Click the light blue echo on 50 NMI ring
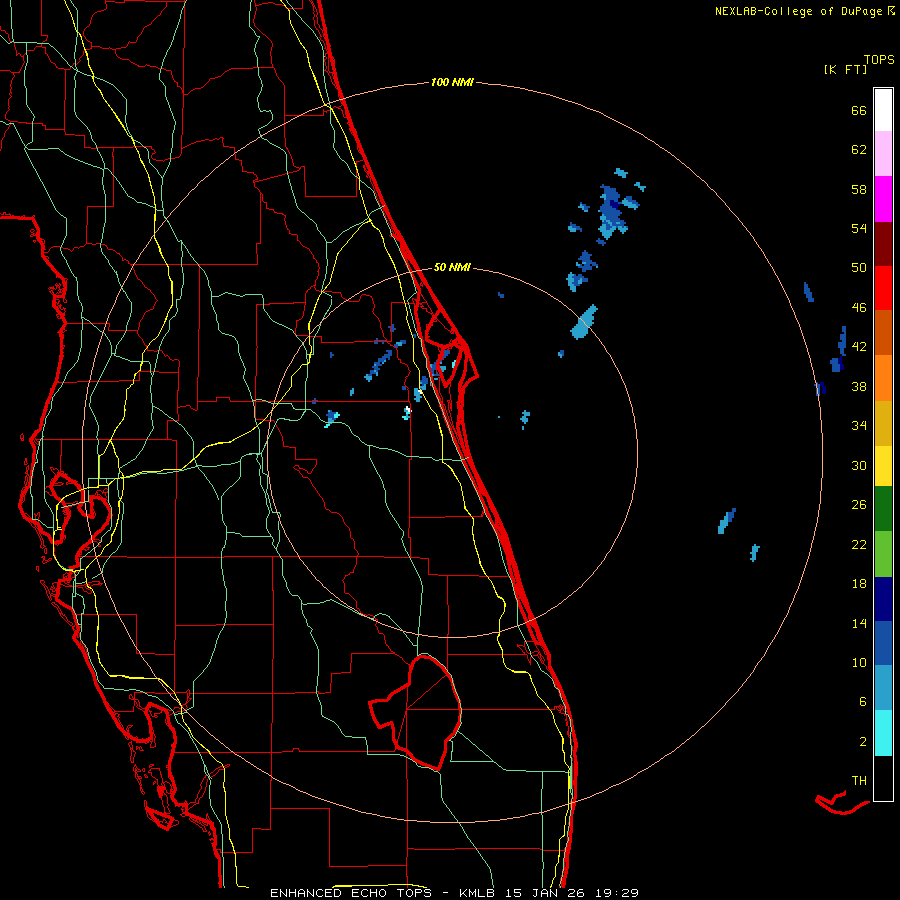Screen dimensions: 900x900 pos(584,322)
